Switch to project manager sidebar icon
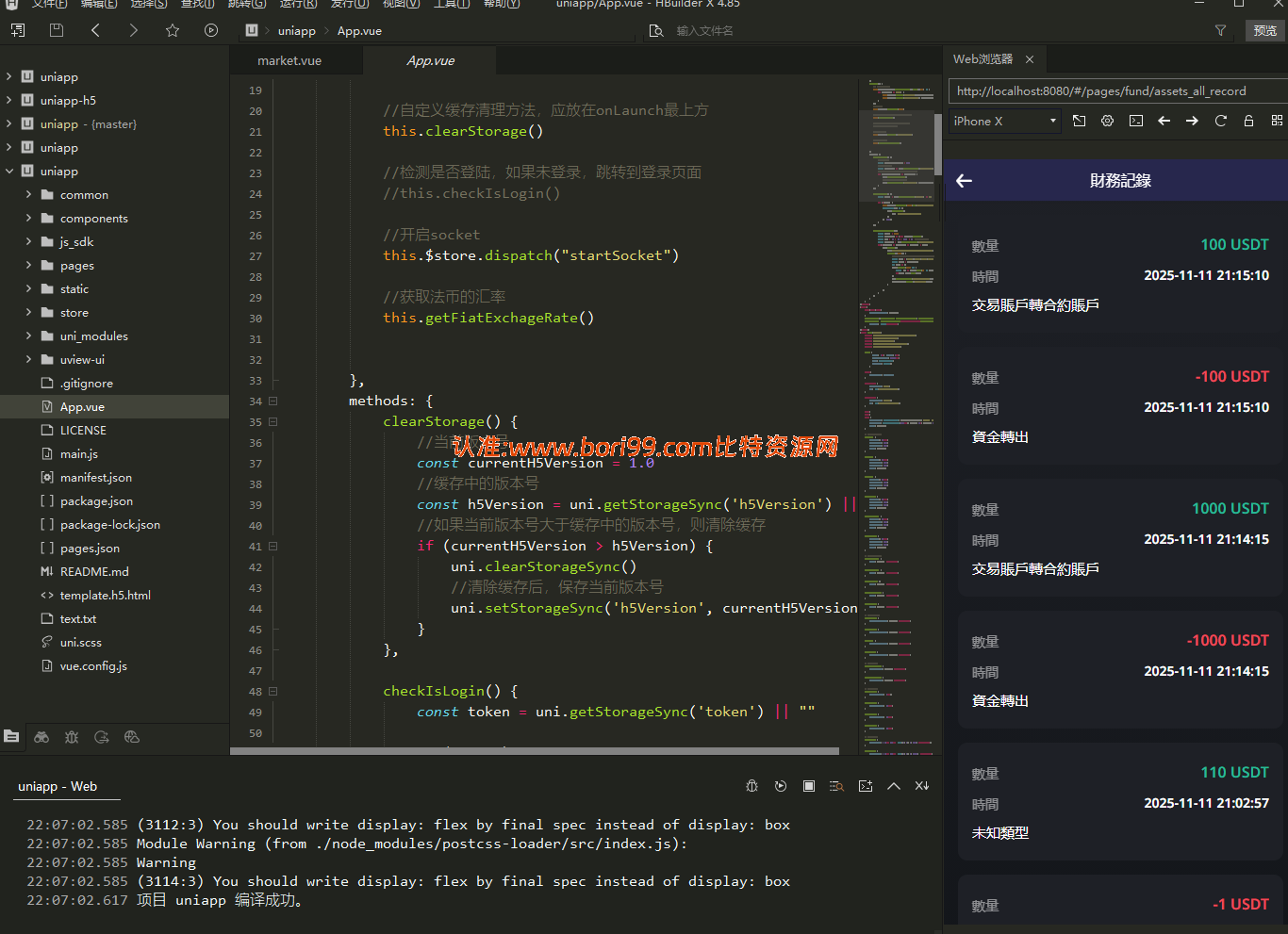1288x934 pixels. (x=11, y=737)
